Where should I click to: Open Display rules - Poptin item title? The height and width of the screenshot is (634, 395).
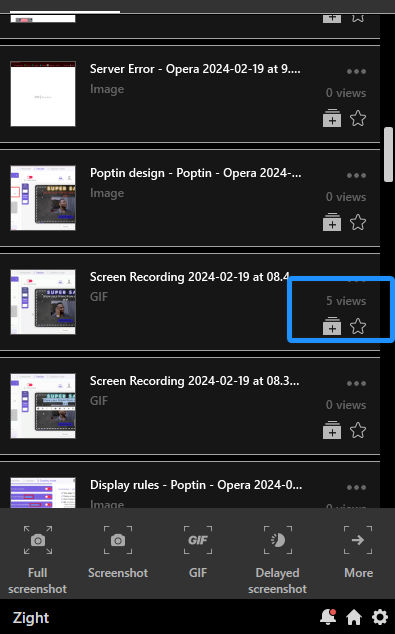(x=196, y=485)
